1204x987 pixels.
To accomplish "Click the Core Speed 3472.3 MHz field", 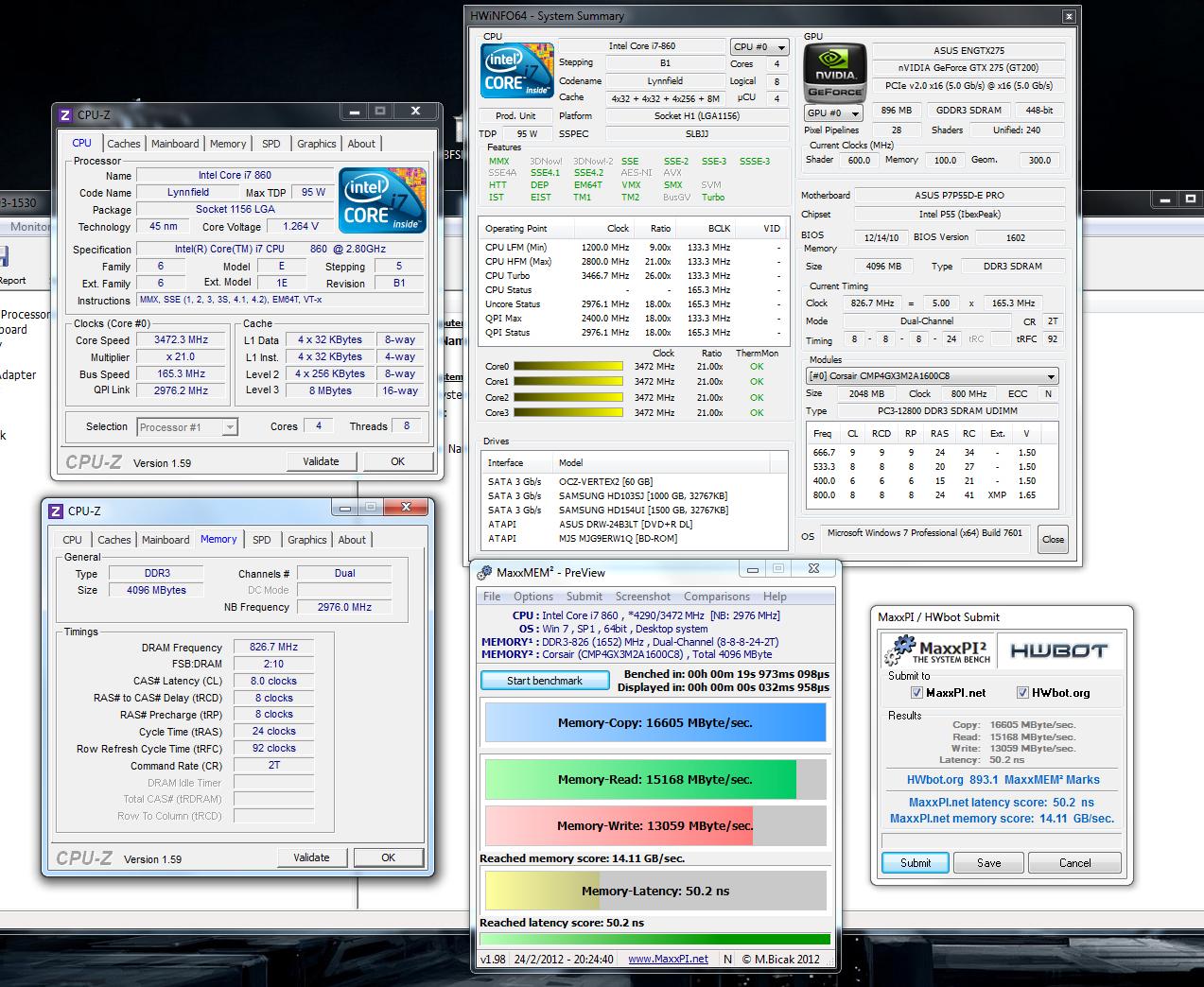I will pos(182,340).
